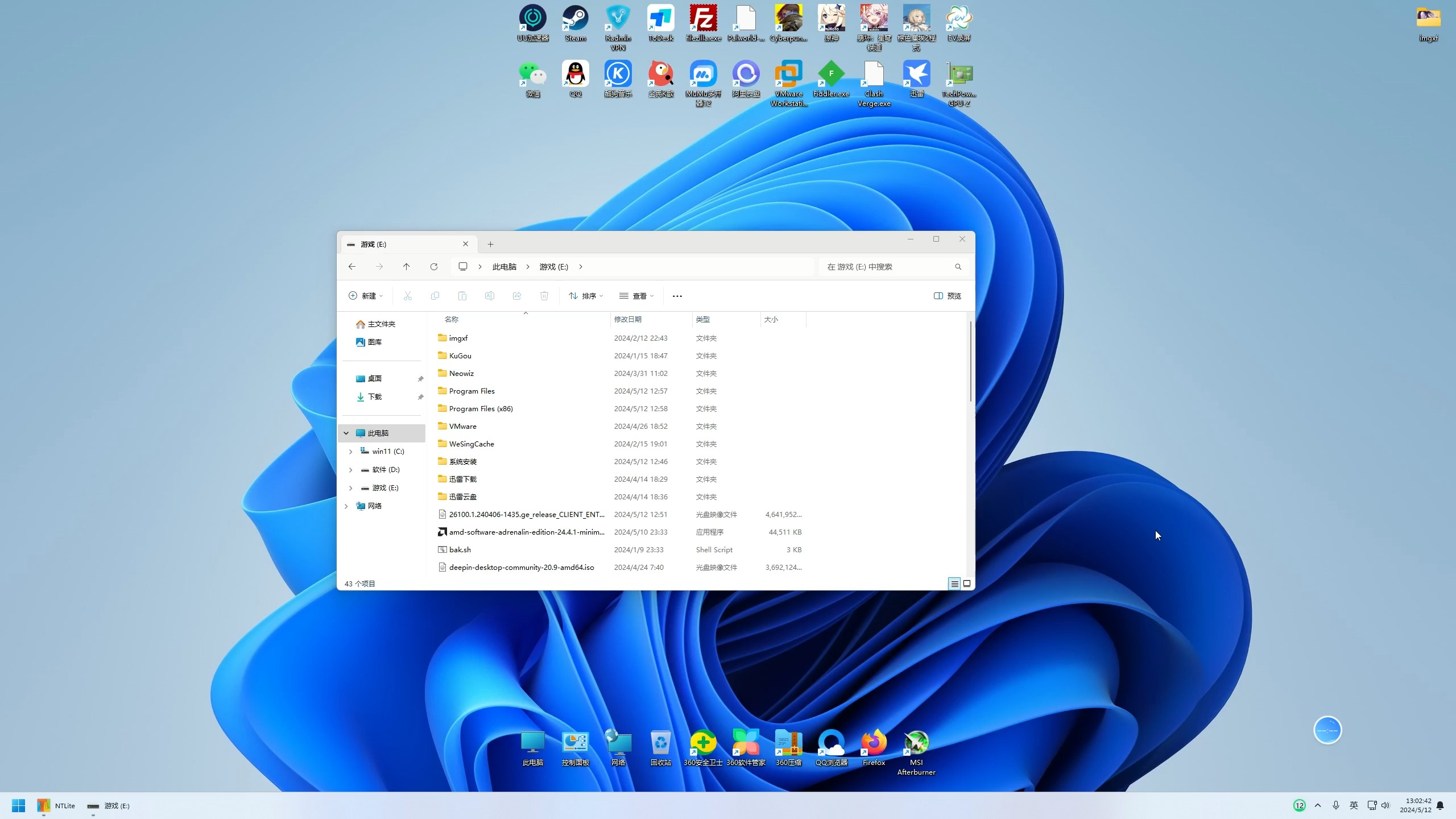Click the Rename icon in Explorer toolbar
This screenshot has height=819, width=1456.
(490, 296)
